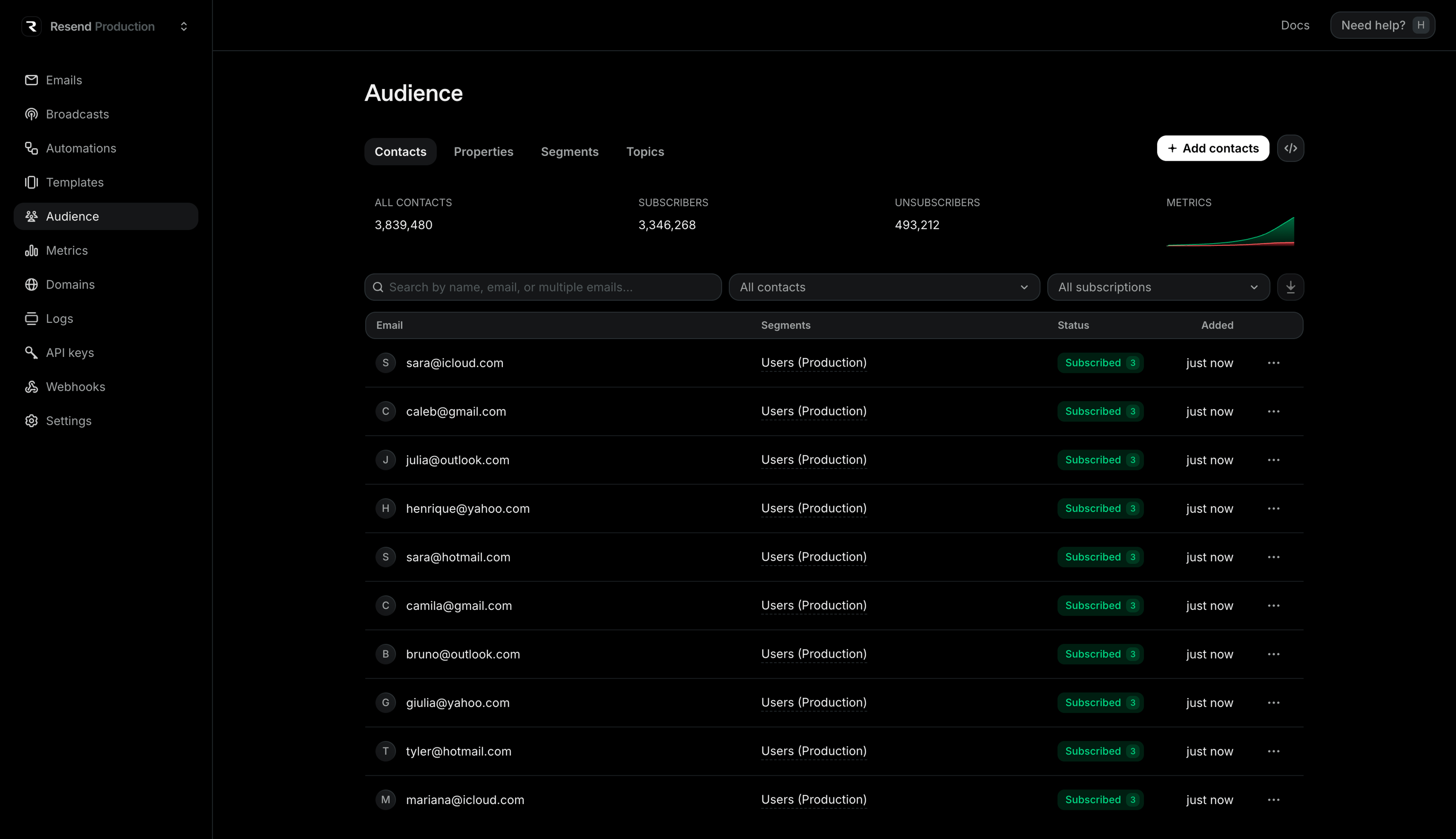
Task: Open contact camila@gmail.com
Action: click(458, 606)
